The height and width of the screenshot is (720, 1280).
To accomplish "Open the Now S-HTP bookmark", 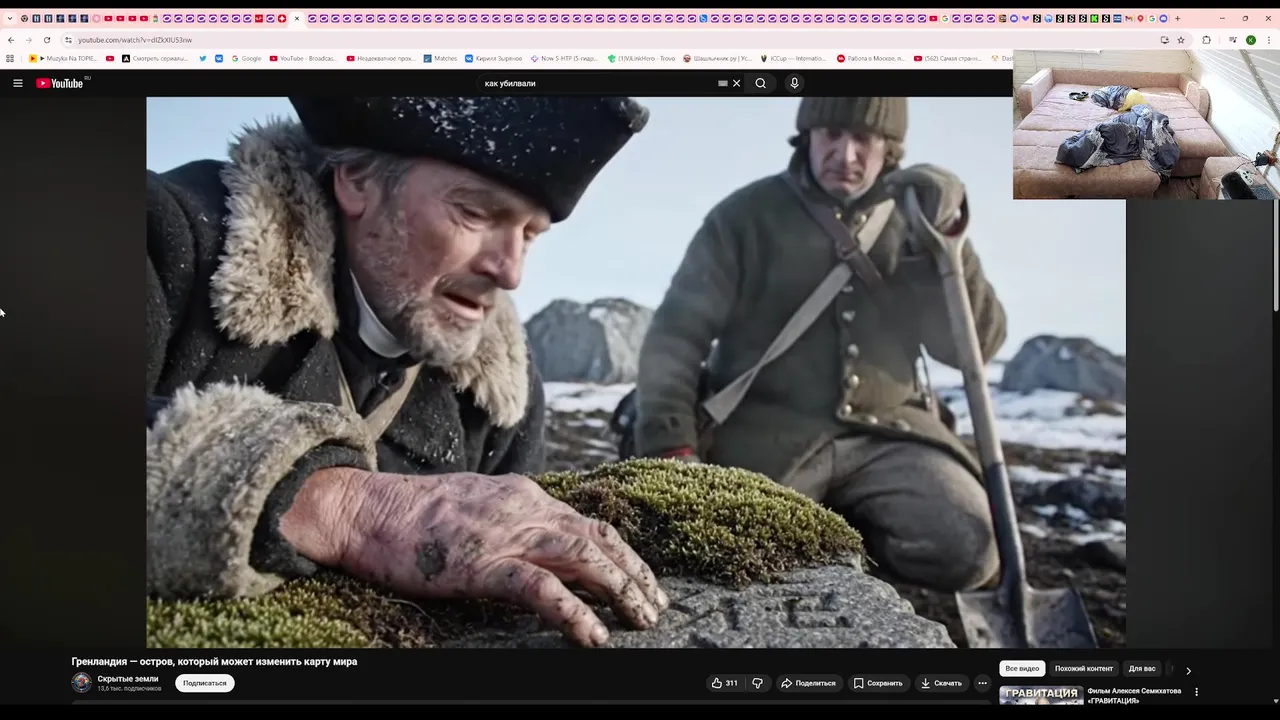I will click(x=565, y=59).
